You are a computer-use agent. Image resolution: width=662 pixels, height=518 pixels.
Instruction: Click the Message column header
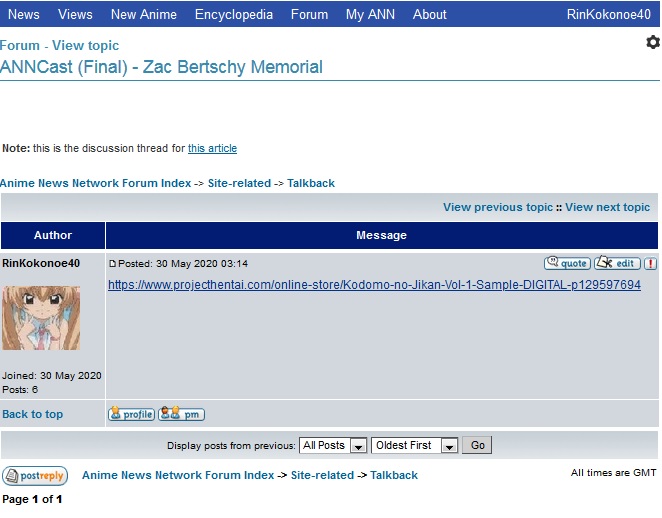pyautogui.click(x=382, y=235)
